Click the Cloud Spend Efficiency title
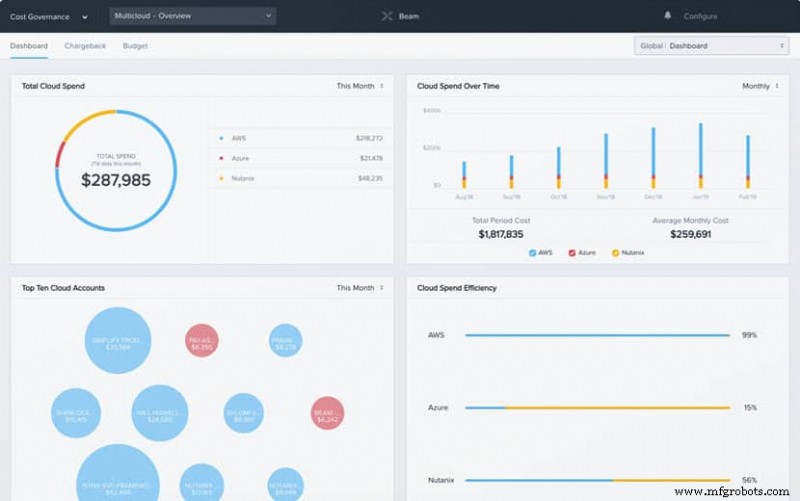800x501 pixels. coord(457,288)
